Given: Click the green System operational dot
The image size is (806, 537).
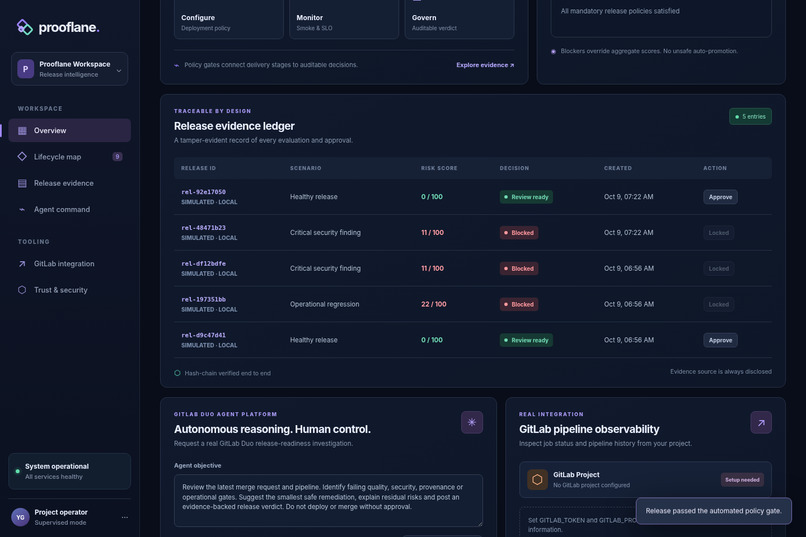Looking at the screenshot, I should tap(17, 471).
